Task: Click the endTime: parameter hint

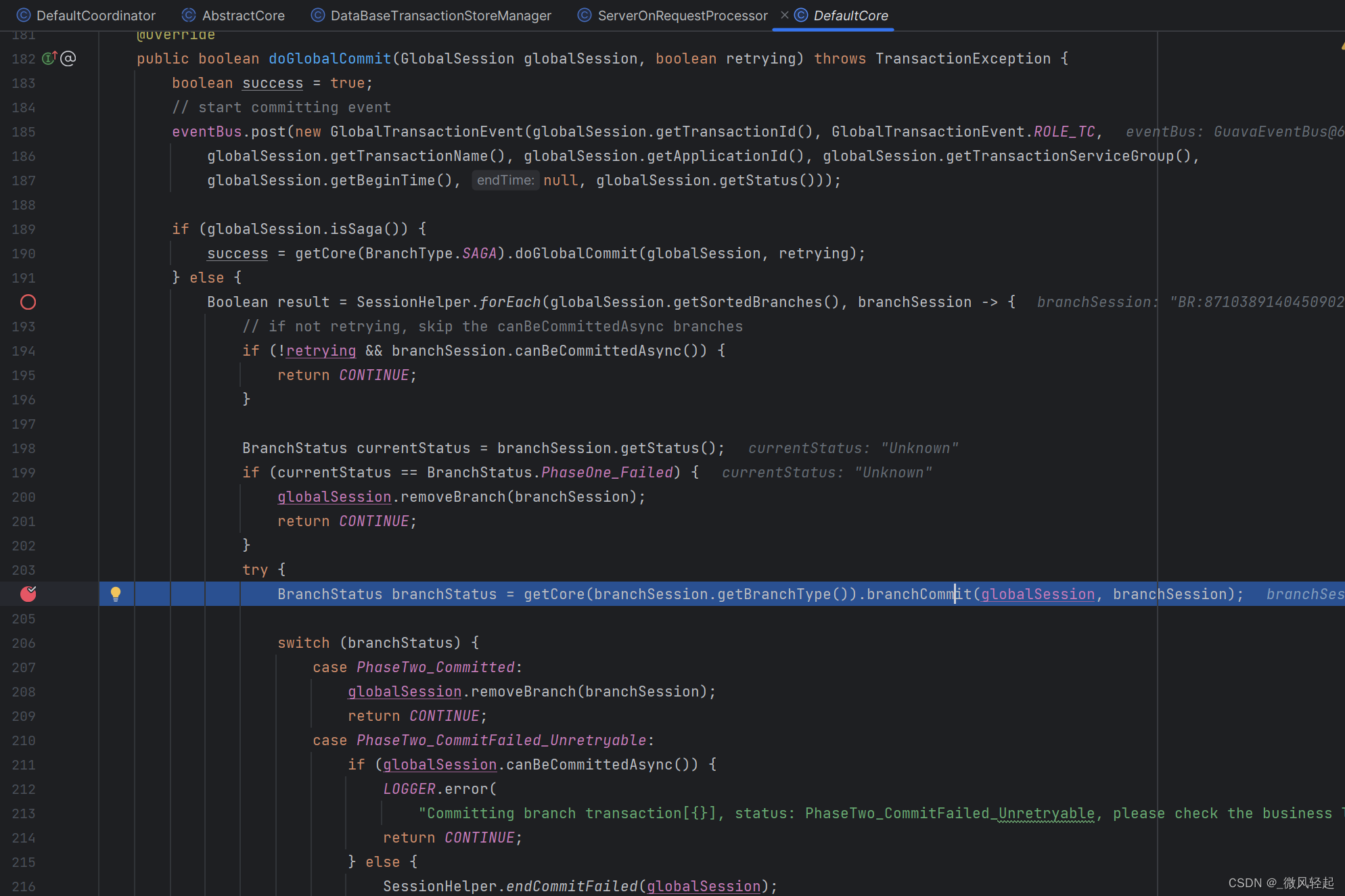Action: click(x=505, y=180)
